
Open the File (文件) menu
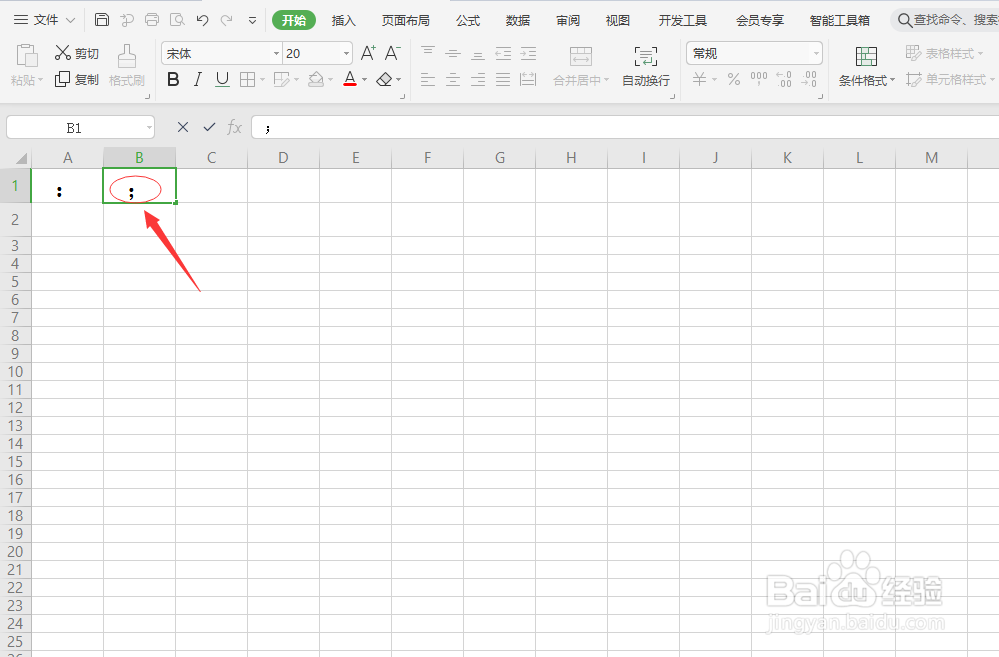click(x=45, y=20)
